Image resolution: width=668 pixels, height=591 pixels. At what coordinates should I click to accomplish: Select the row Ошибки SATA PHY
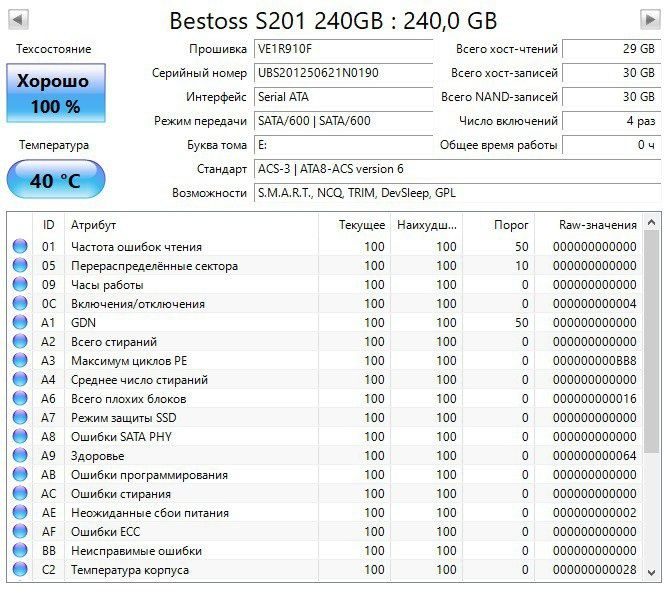point(325,436)
